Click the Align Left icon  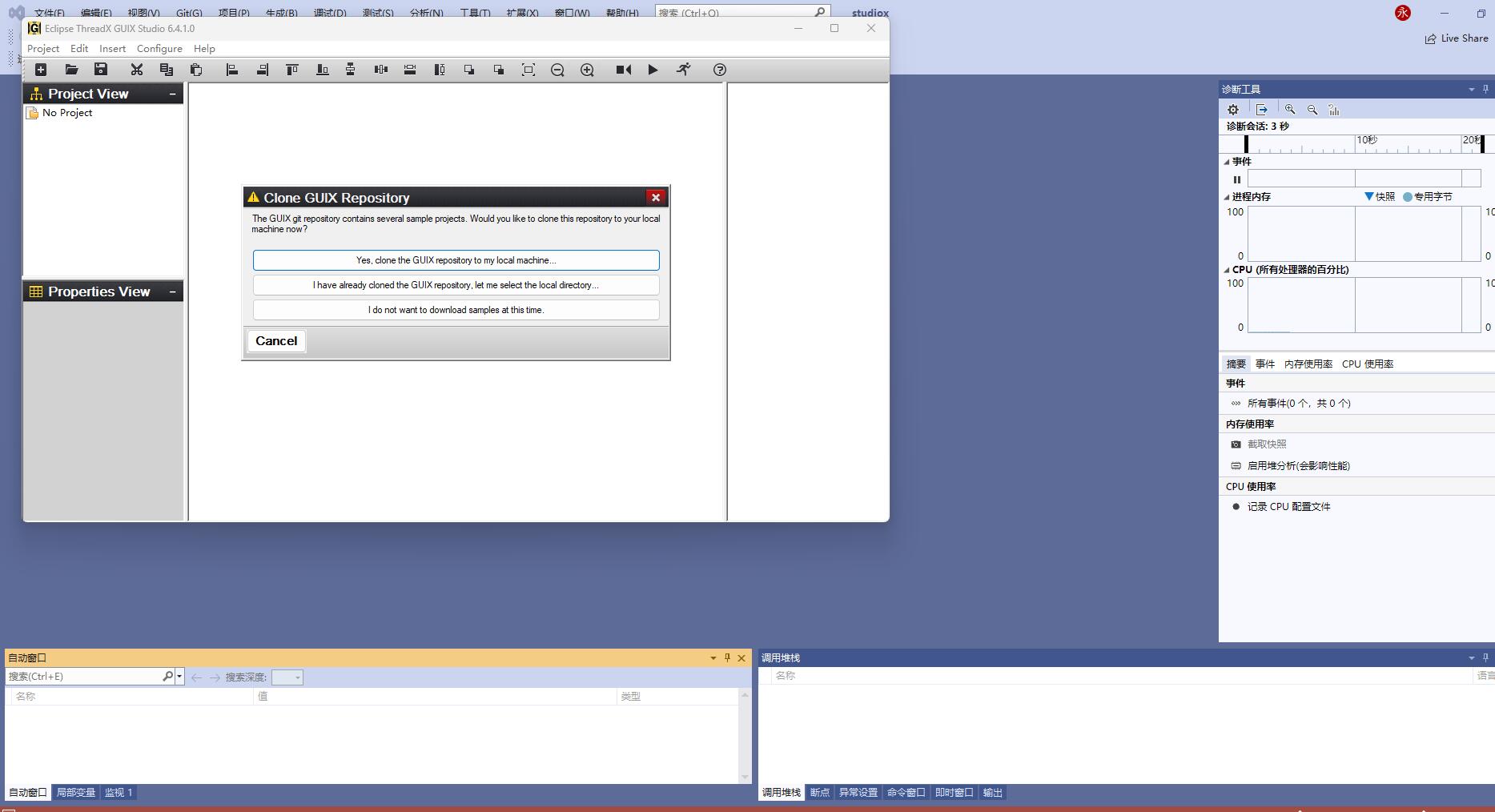point(232,70)
